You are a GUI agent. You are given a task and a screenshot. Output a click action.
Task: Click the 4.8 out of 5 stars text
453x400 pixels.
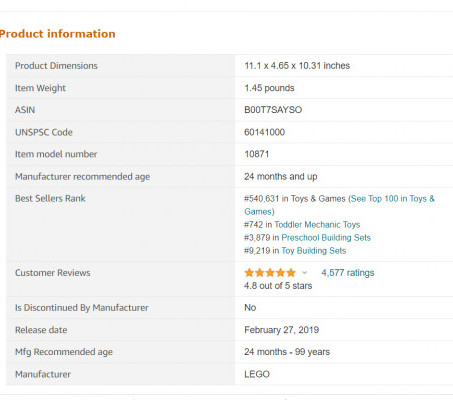278,286
